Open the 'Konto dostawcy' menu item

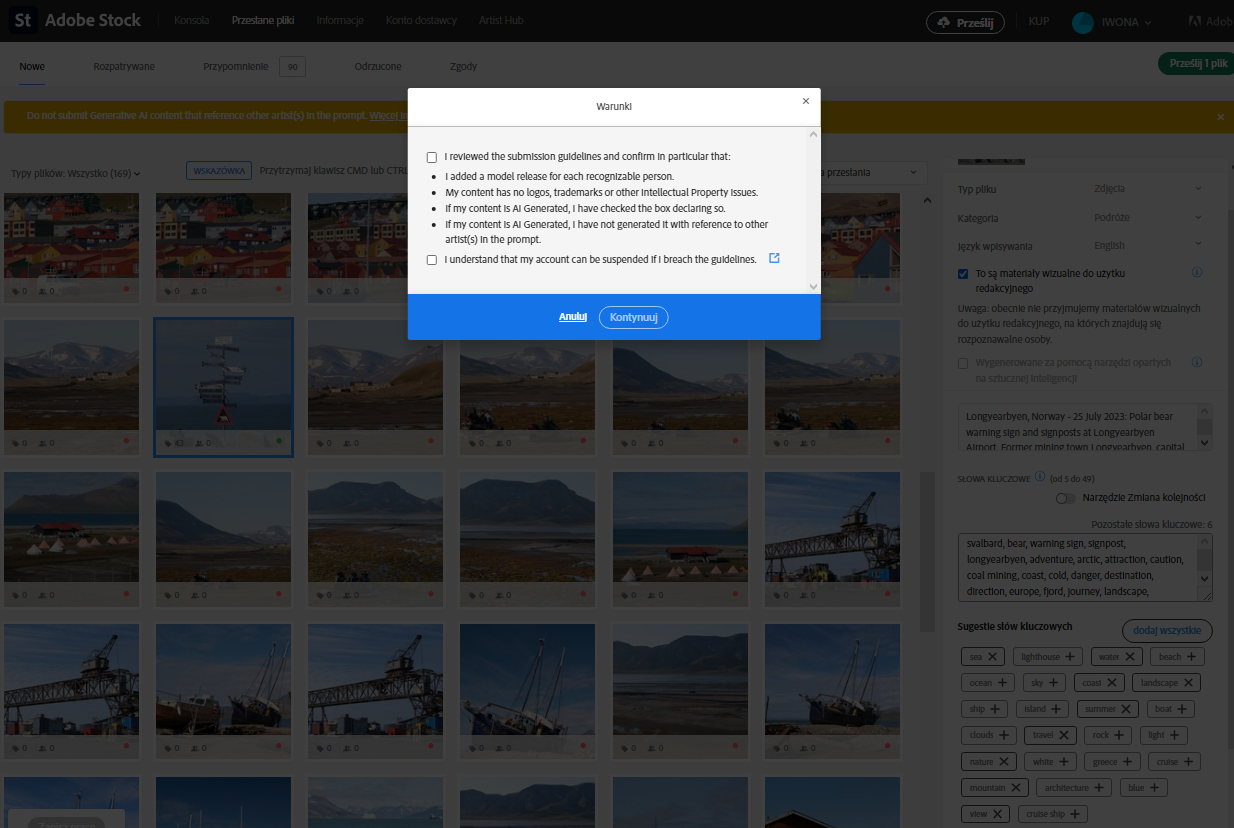click(x=420, y=20)
